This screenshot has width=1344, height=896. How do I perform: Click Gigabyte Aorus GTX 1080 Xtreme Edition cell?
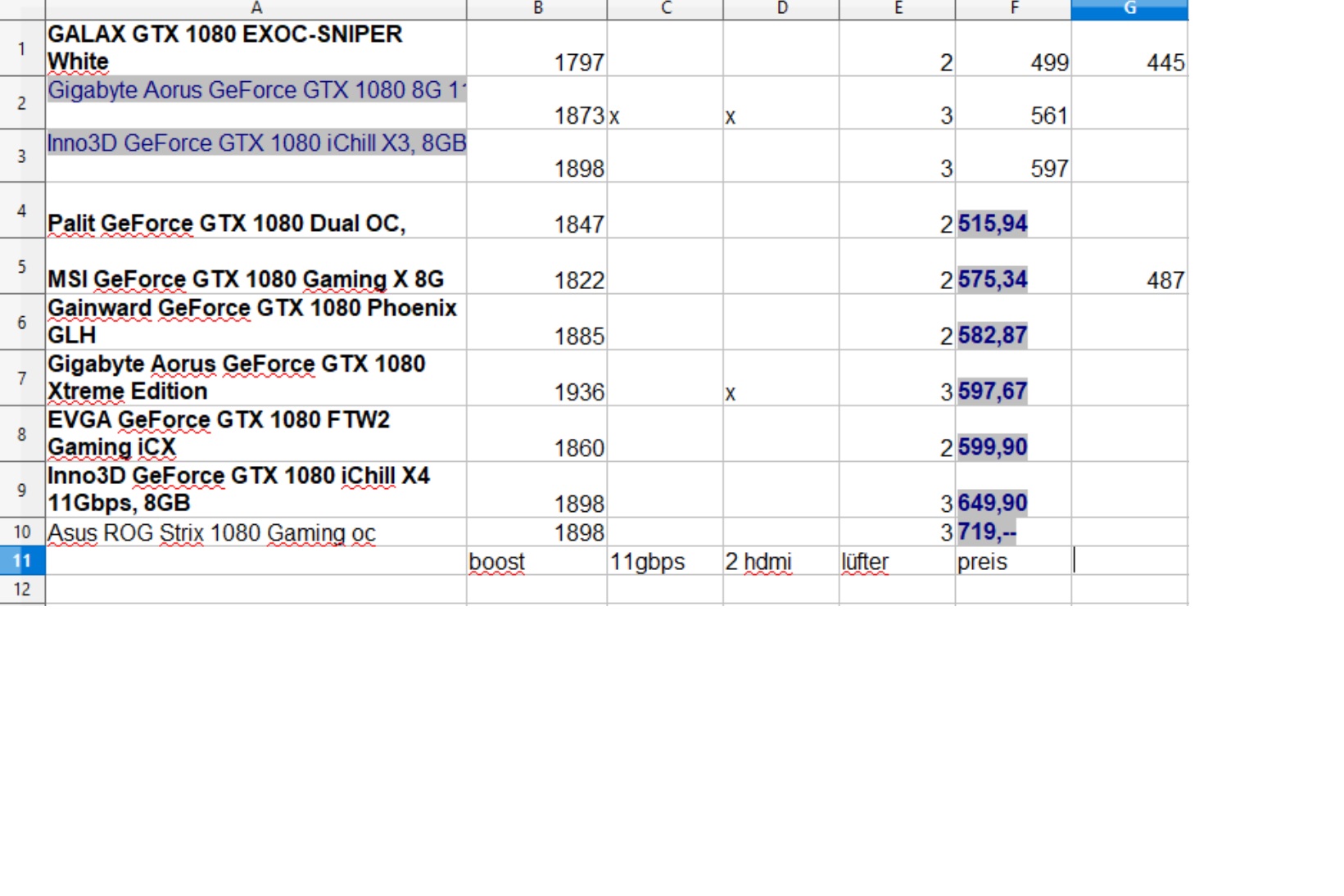tap(256, 378)
